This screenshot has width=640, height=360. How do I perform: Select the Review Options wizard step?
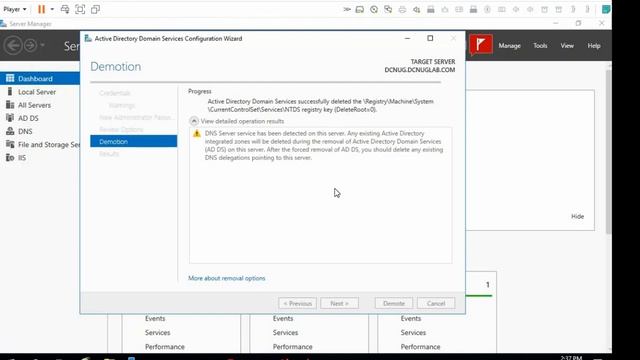coord(121,129)
